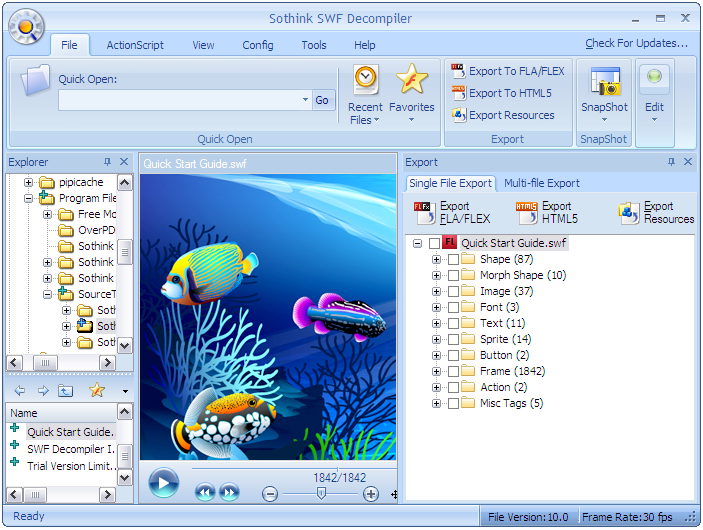This screenshot has height=530, width=703.
Task: Open the Recent Files clock icon
Action: (366, 79)
